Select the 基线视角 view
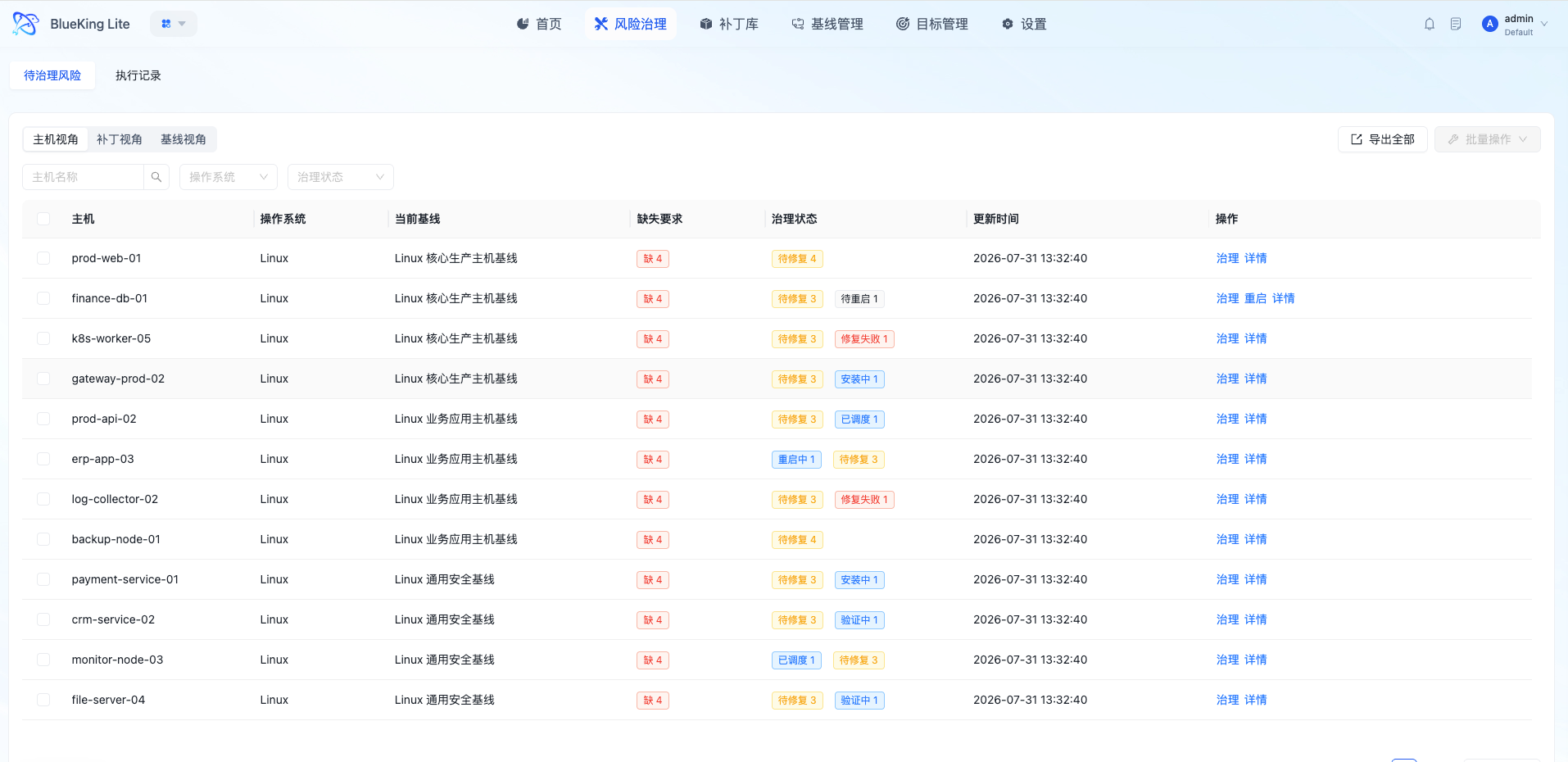 [184, 139]
